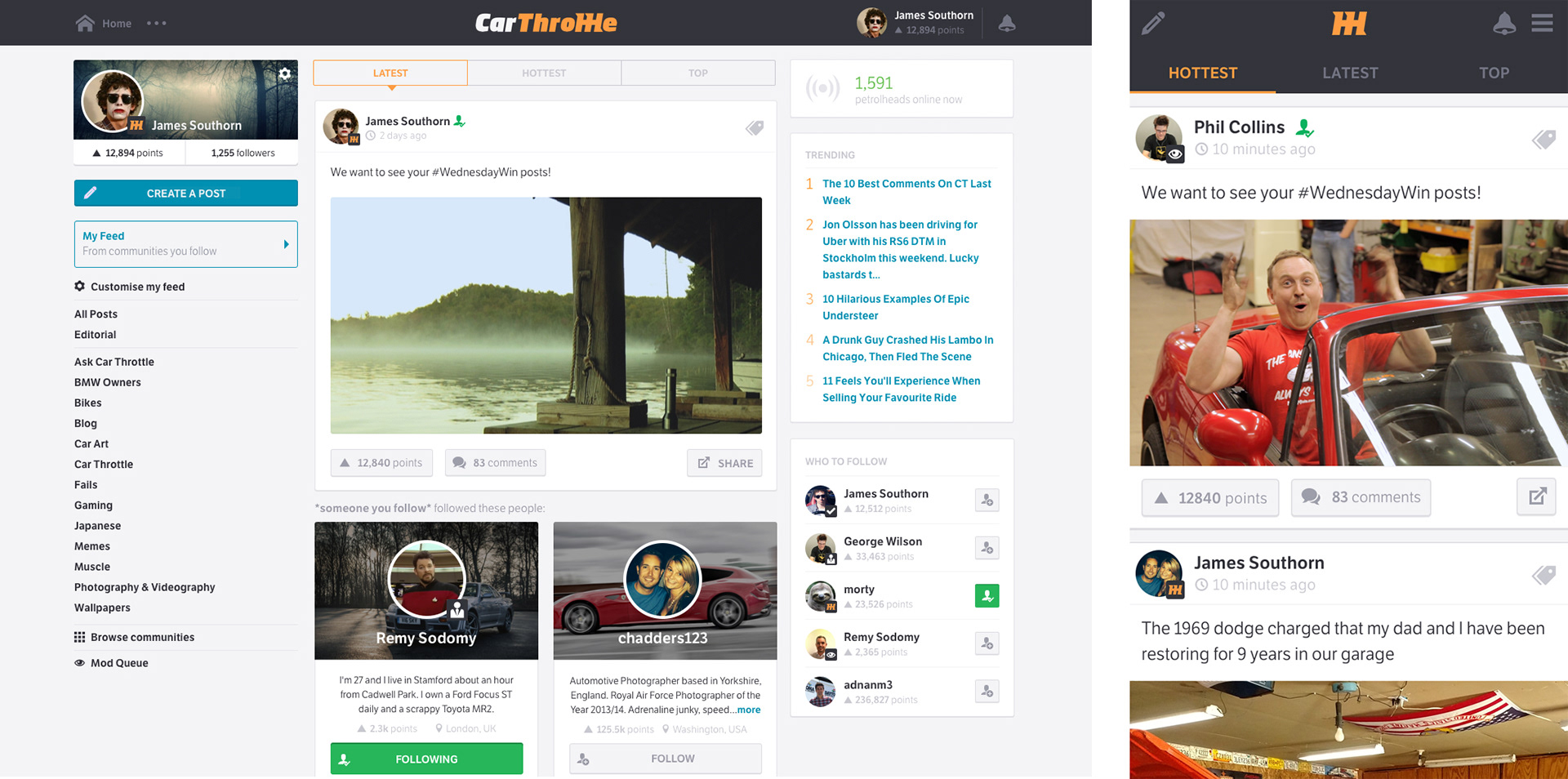
Task: Select the TOP tab on mobile view
Action: tap(1494, 73)
